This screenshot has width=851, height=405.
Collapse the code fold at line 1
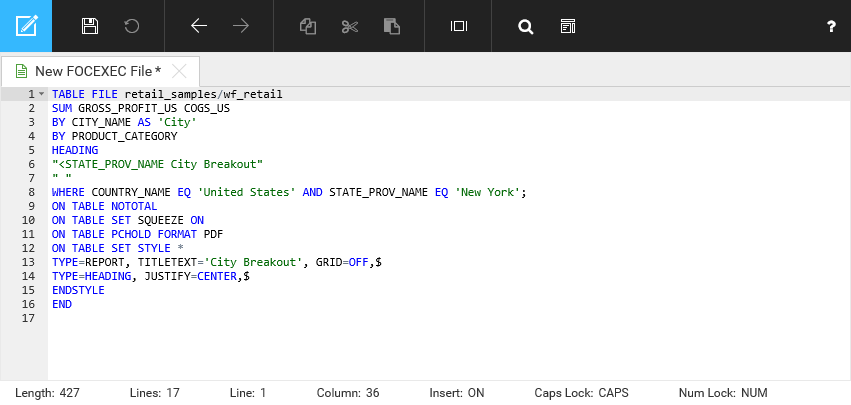tap(41, 94)
